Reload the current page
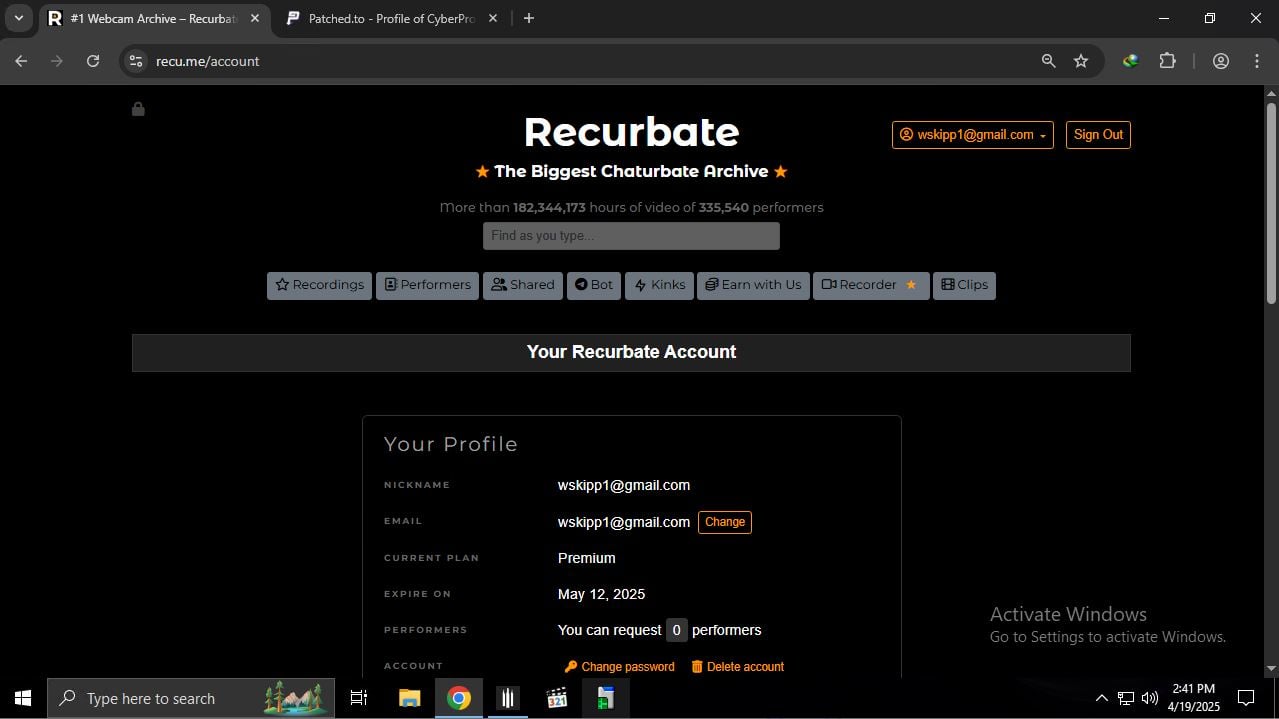 [93, 61]
